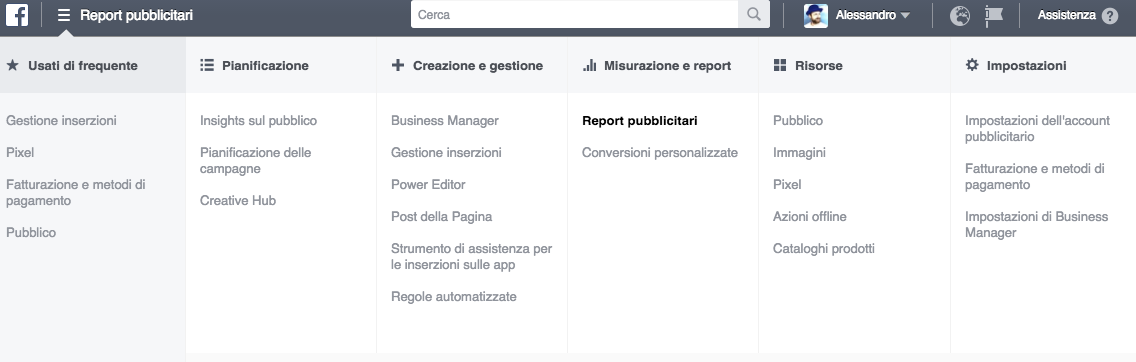The image size is (1136, 362).
Task: Open Creative Hub
Action: point(238,201)
